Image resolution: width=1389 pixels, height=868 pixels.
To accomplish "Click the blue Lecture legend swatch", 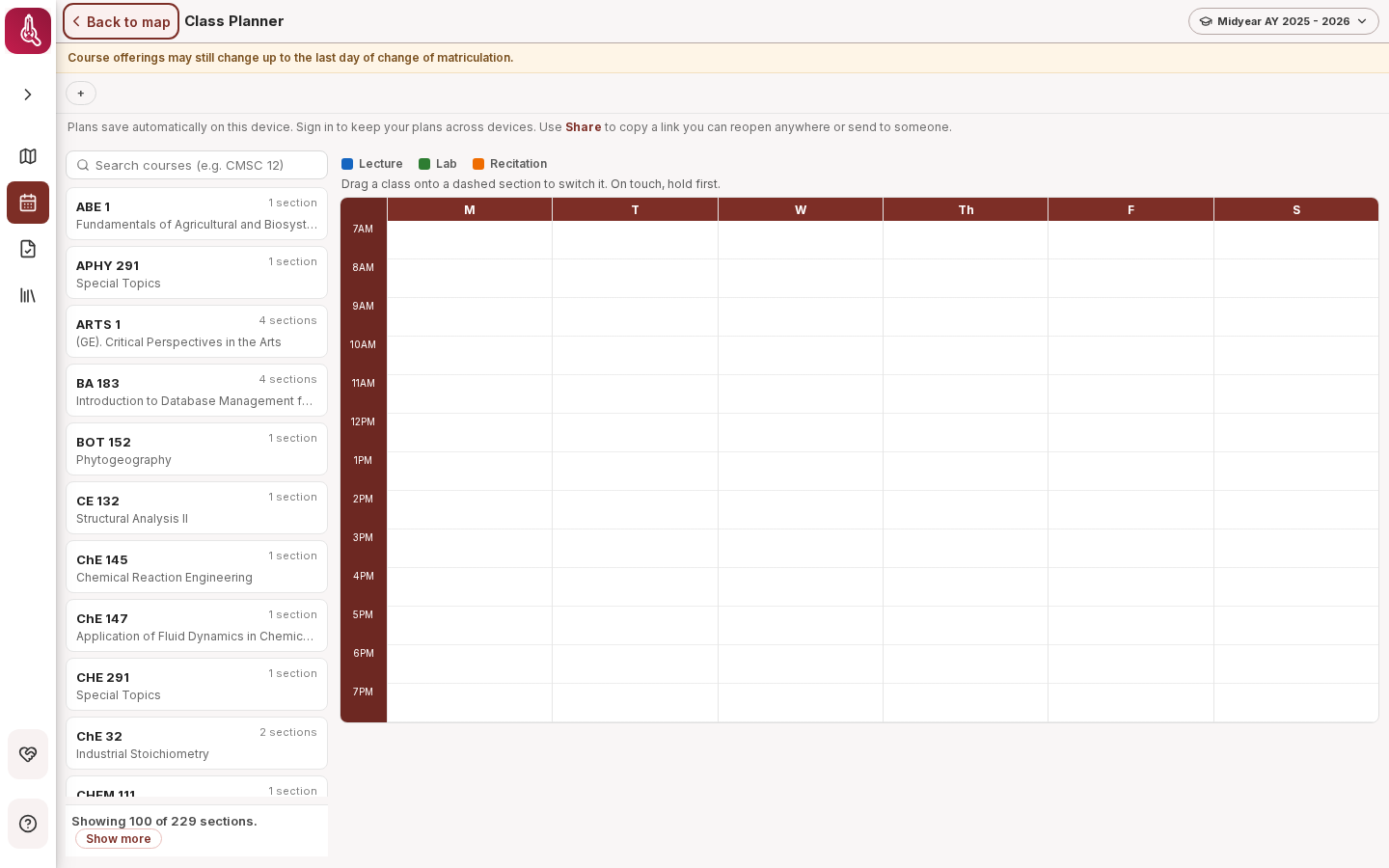I will click(347, 164).
